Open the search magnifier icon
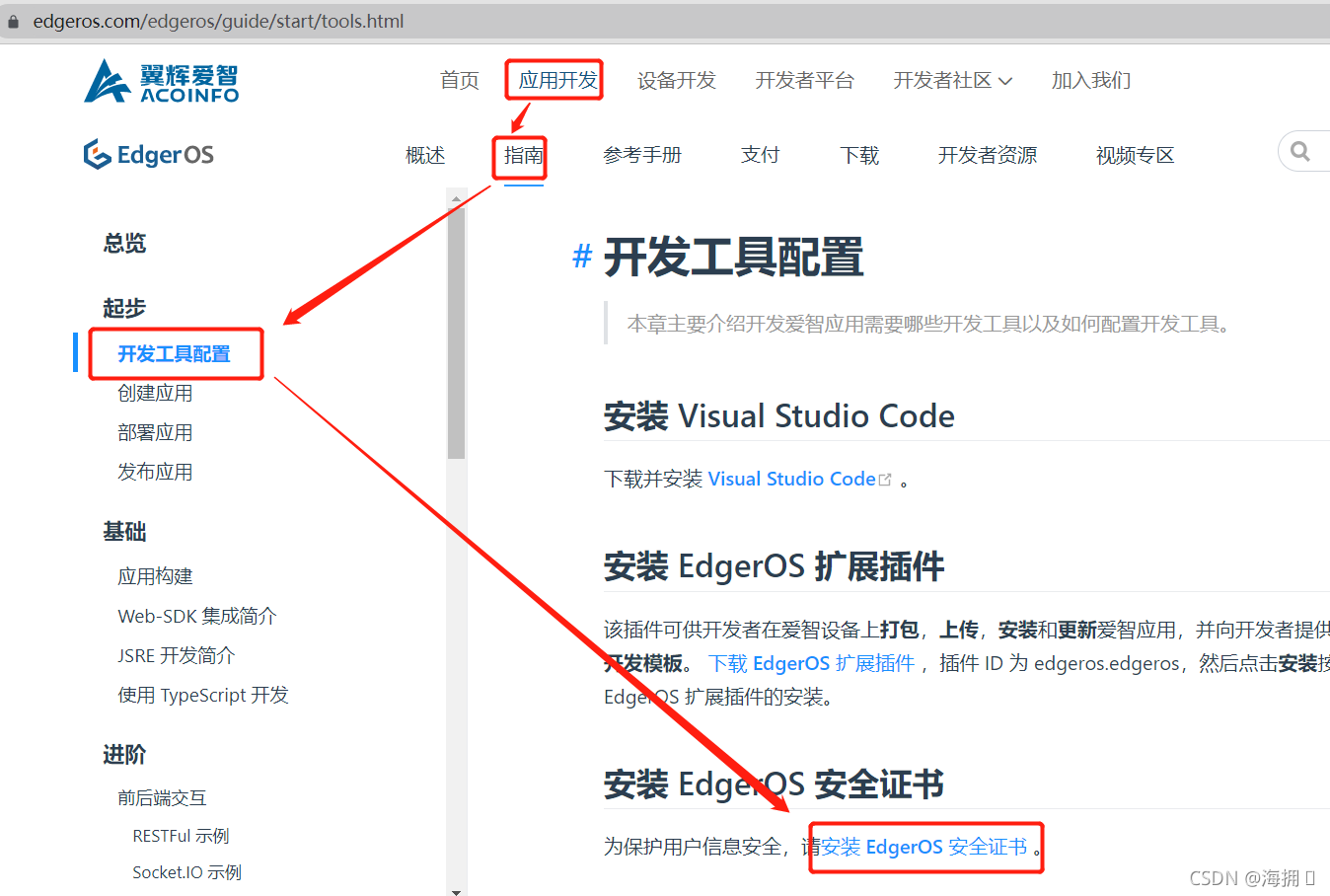 click(x=1301, y=151)
